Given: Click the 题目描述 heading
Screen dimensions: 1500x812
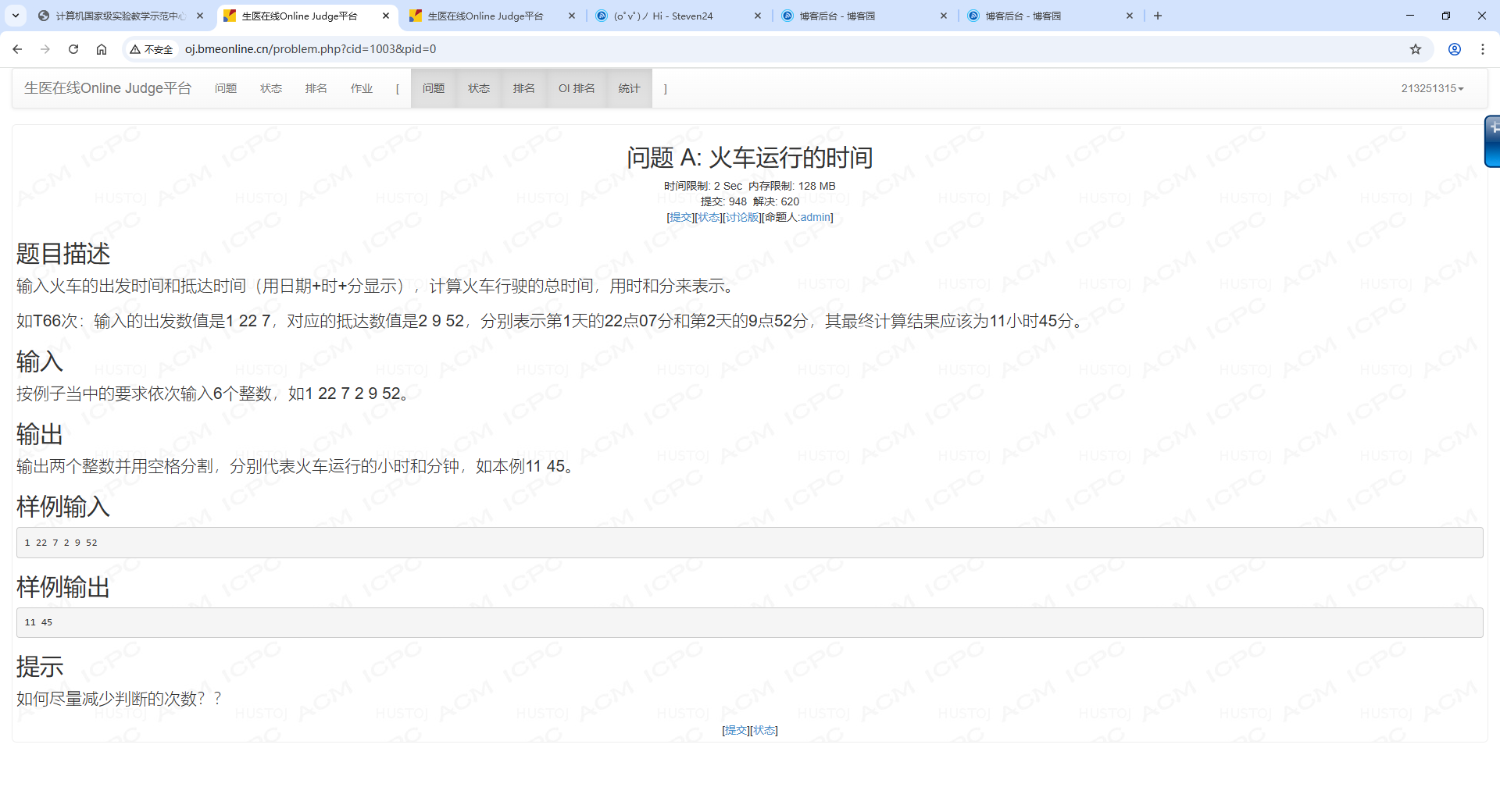Looking at the screenshot, I should point(63,254).
